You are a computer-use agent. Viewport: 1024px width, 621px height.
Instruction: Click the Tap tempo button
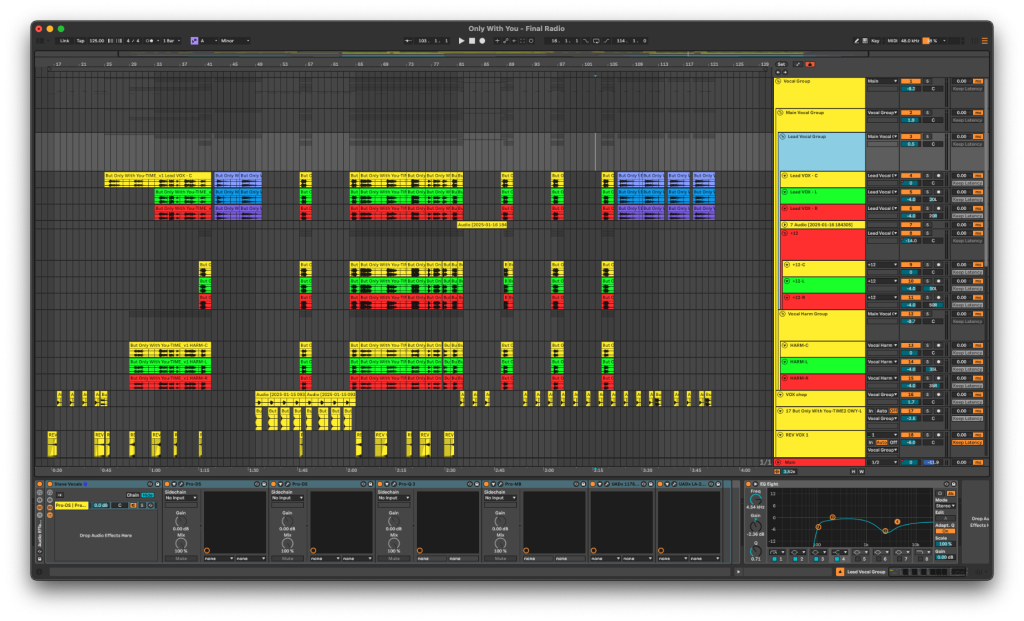pyautogui.click(x=80, y=41)
